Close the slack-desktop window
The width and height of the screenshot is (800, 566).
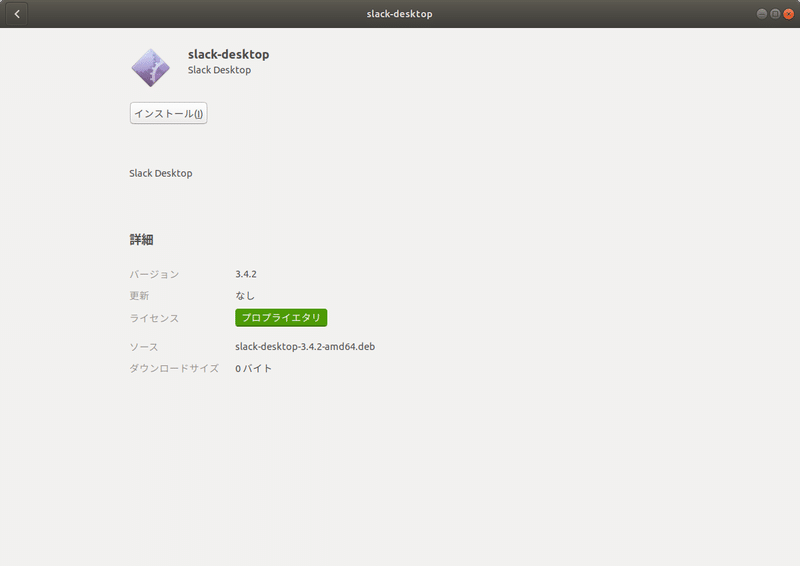pos(789,14)
